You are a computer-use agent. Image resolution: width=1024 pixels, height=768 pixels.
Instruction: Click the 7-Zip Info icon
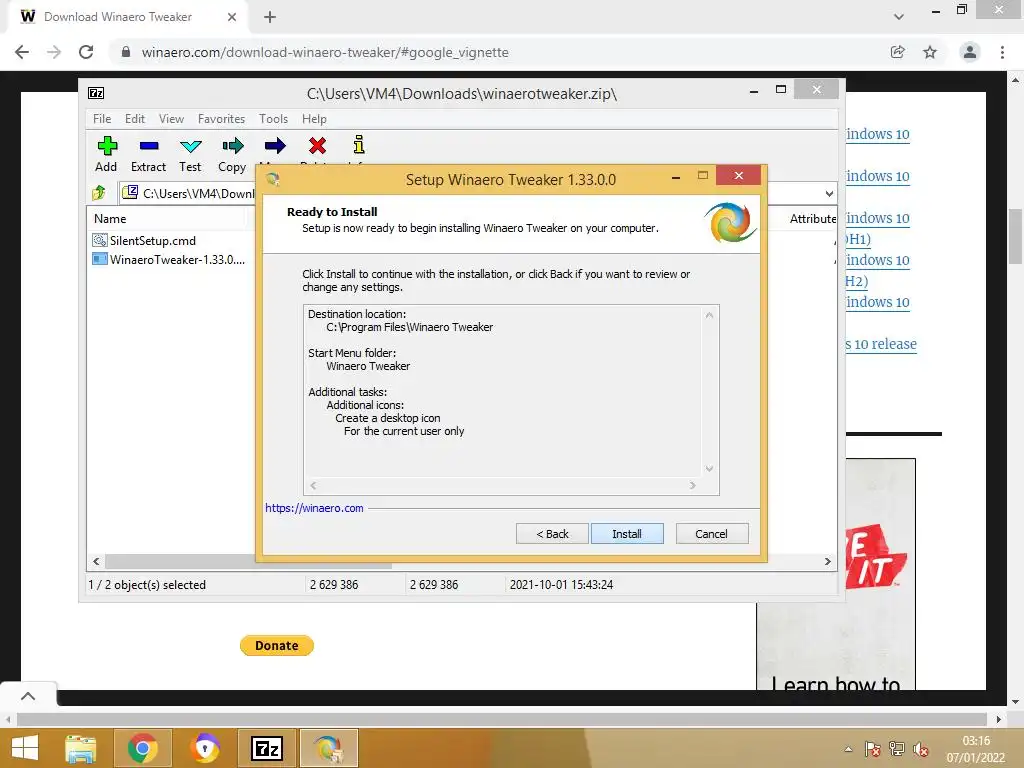coord(359,144)
